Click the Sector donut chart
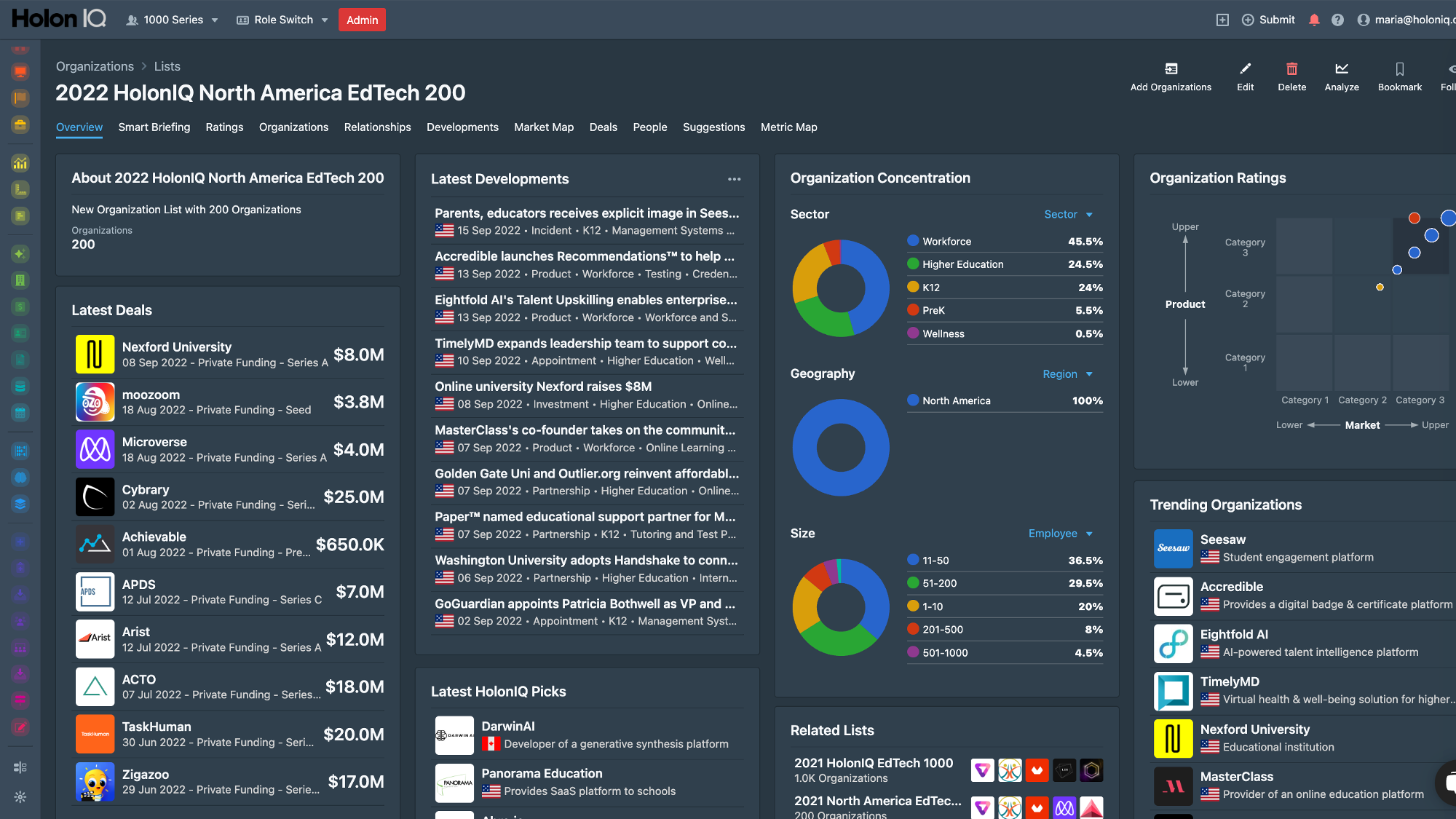 (840, 288)
